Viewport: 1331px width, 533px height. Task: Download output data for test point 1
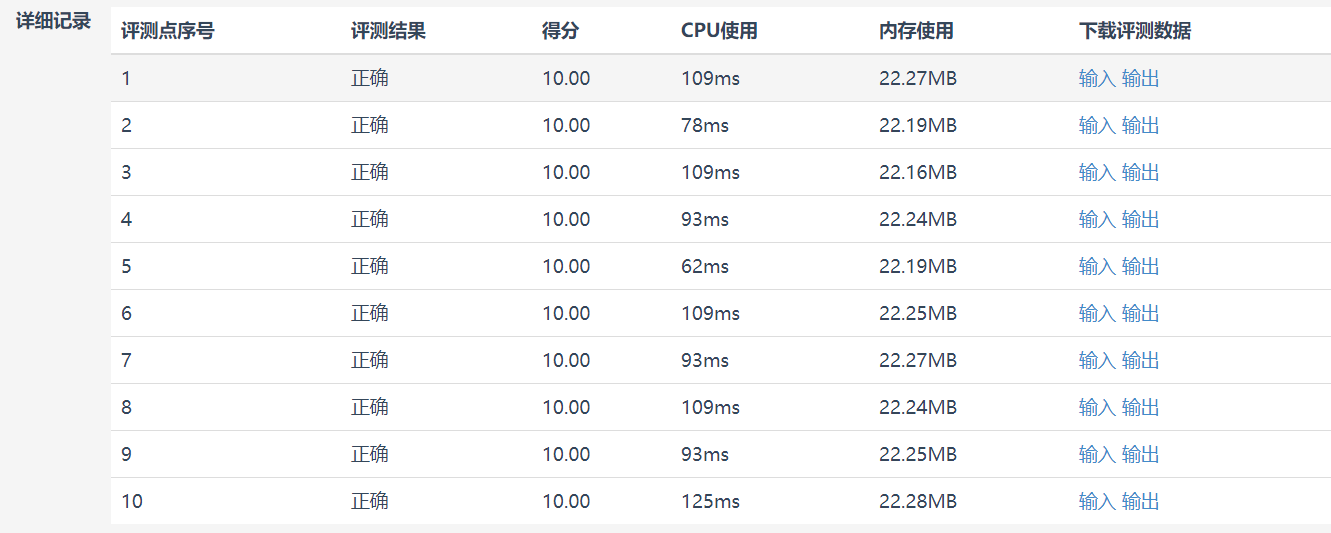tap(1141, 78)
